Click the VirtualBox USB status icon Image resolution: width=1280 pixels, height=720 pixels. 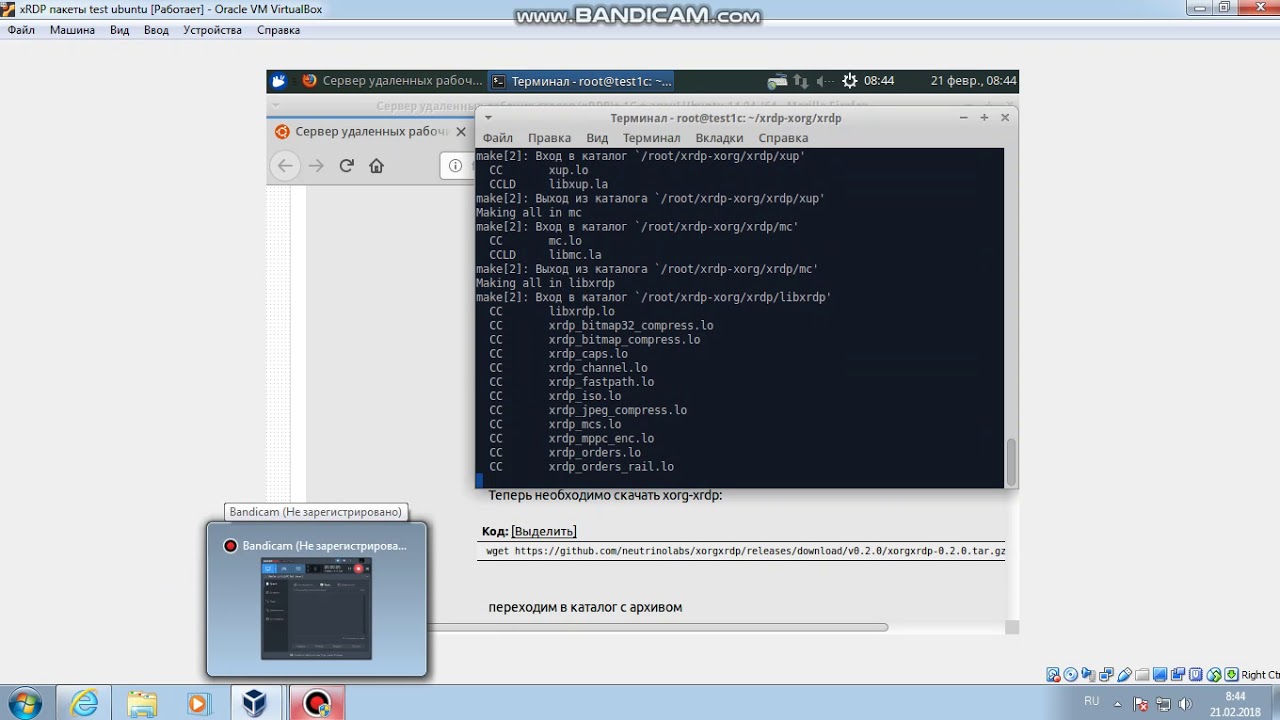1125,675
